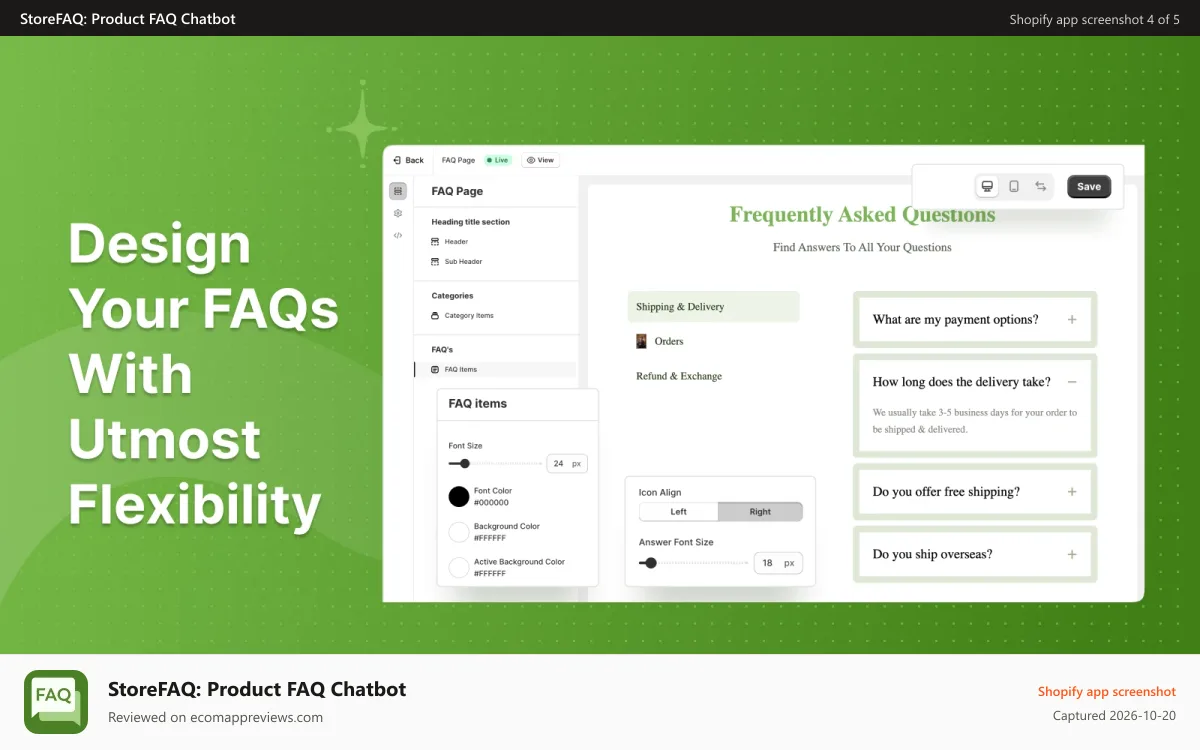Open the Active Background Color swatch
1200x750 pixels.
(459, 568)
